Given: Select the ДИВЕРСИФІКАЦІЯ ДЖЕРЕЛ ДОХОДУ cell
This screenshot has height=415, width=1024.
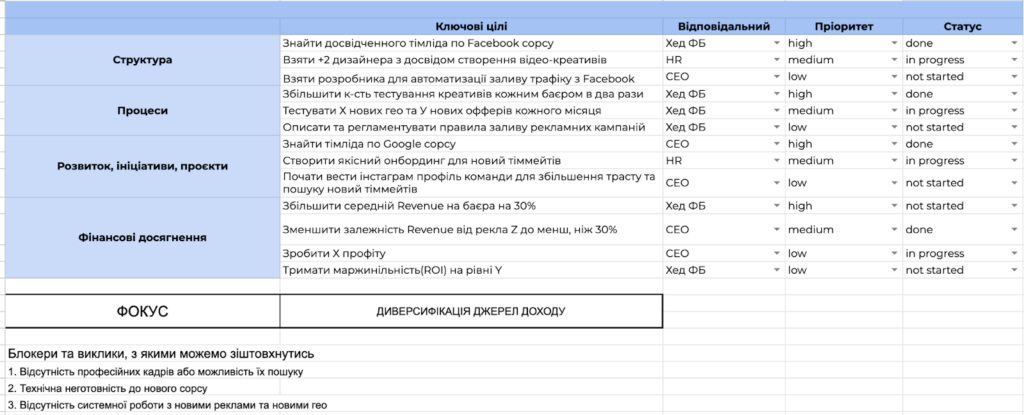Looking at the screenshot, I should (470, 311).
